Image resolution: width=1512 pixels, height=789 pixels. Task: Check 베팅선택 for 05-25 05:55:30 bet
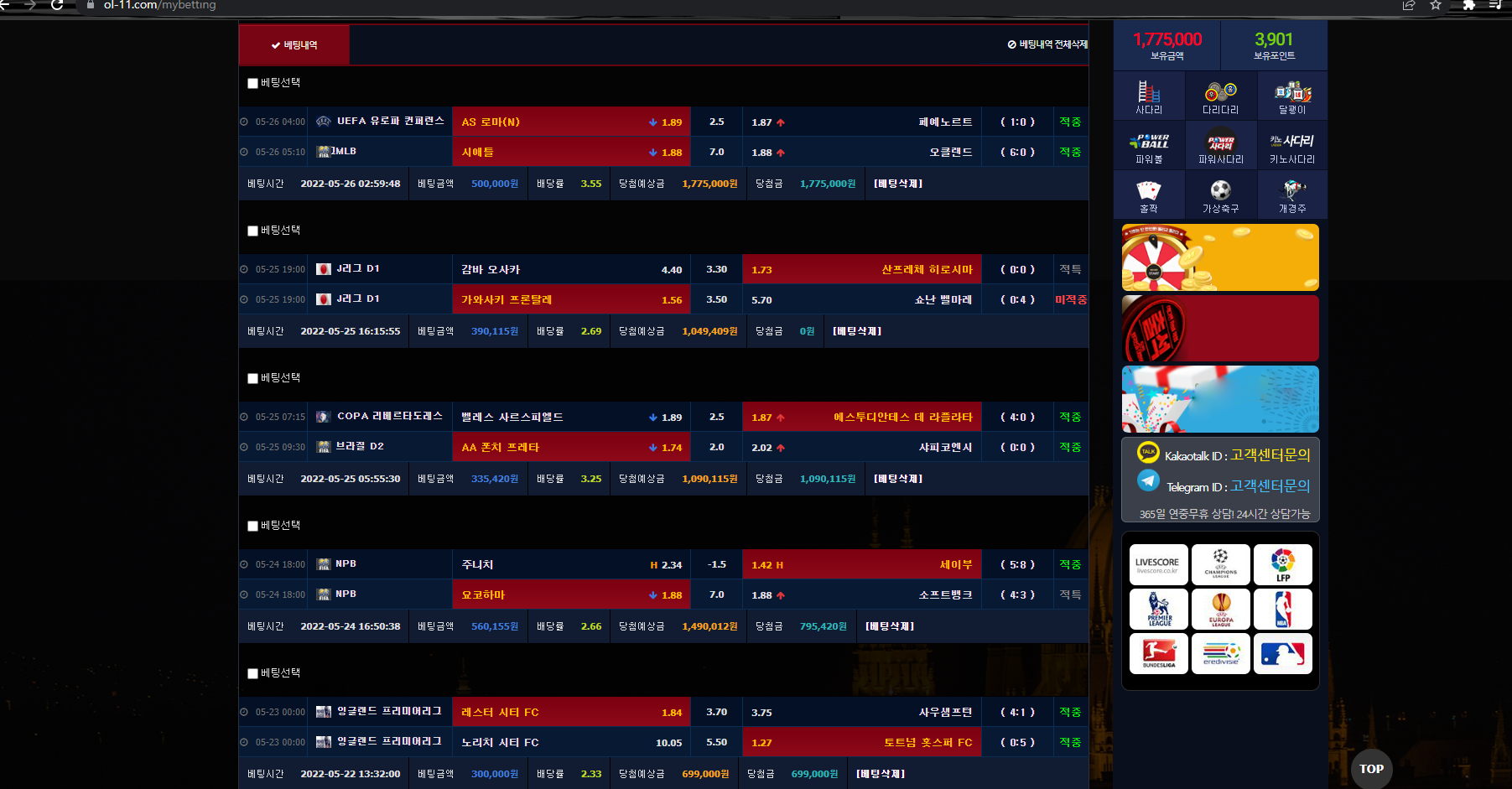(x=252, y=378)
